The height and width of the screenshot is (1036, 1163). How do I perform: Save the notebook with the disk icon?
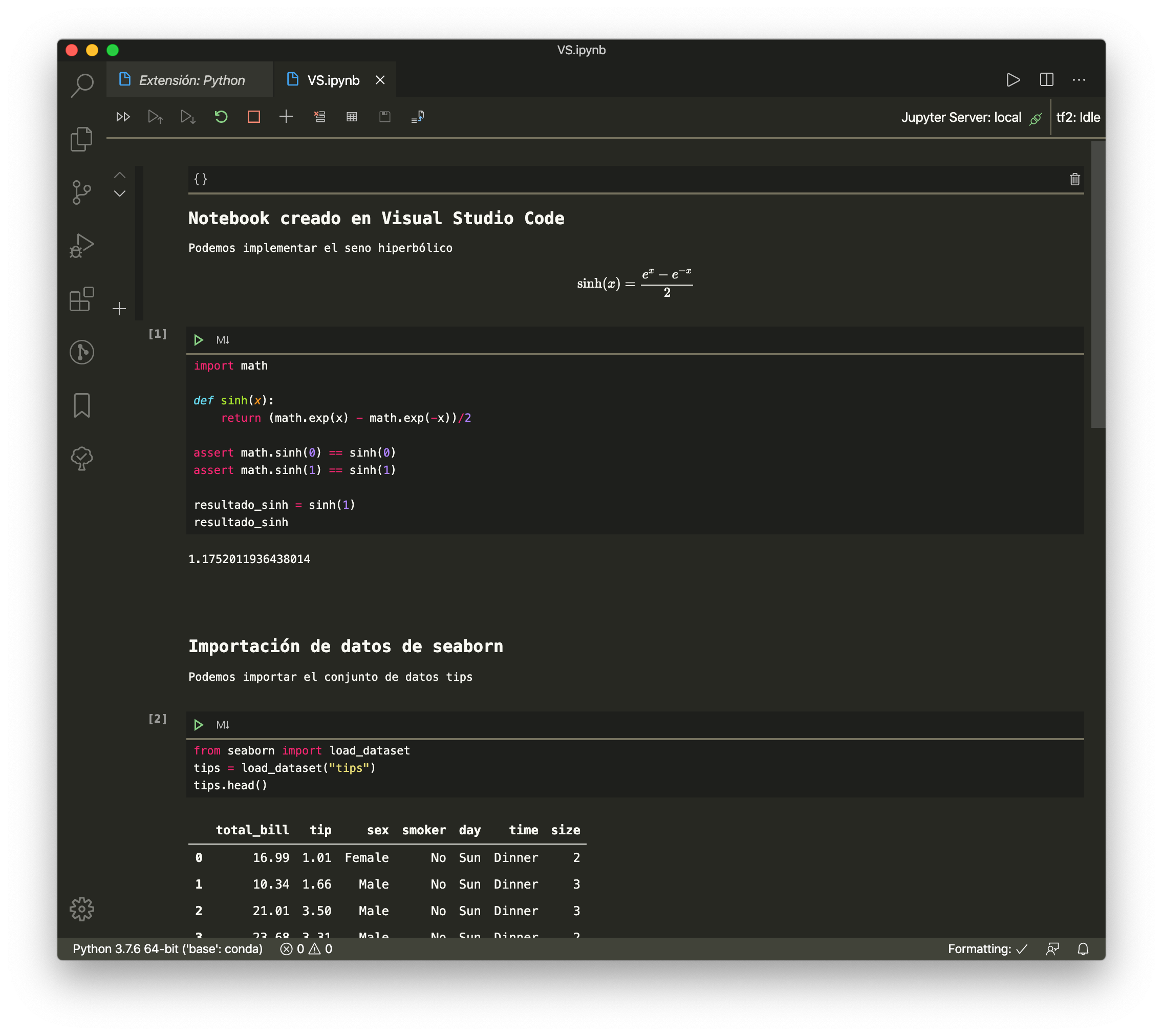(385, 117)
